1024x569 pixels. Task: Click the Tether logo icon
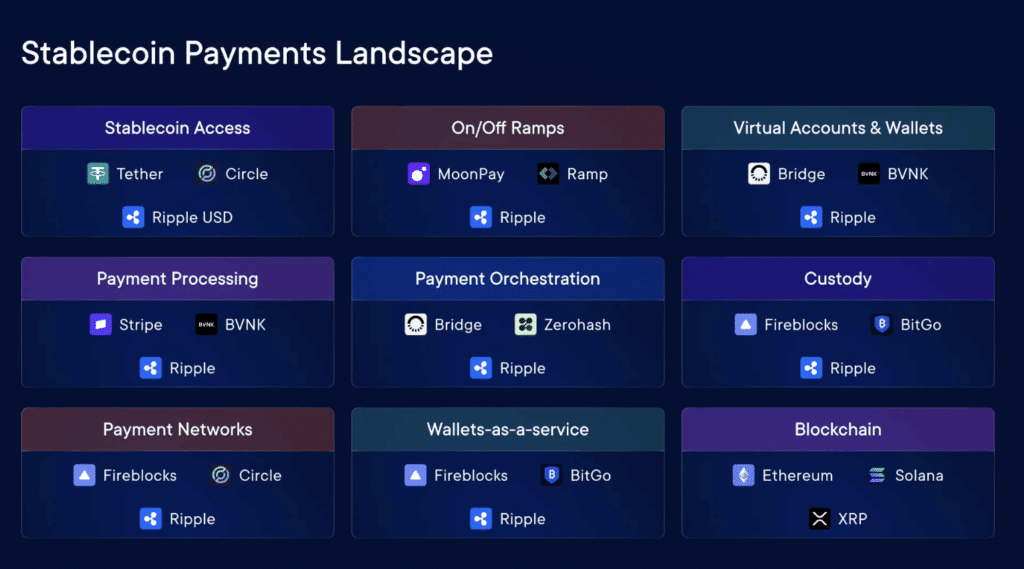[98, 174]
